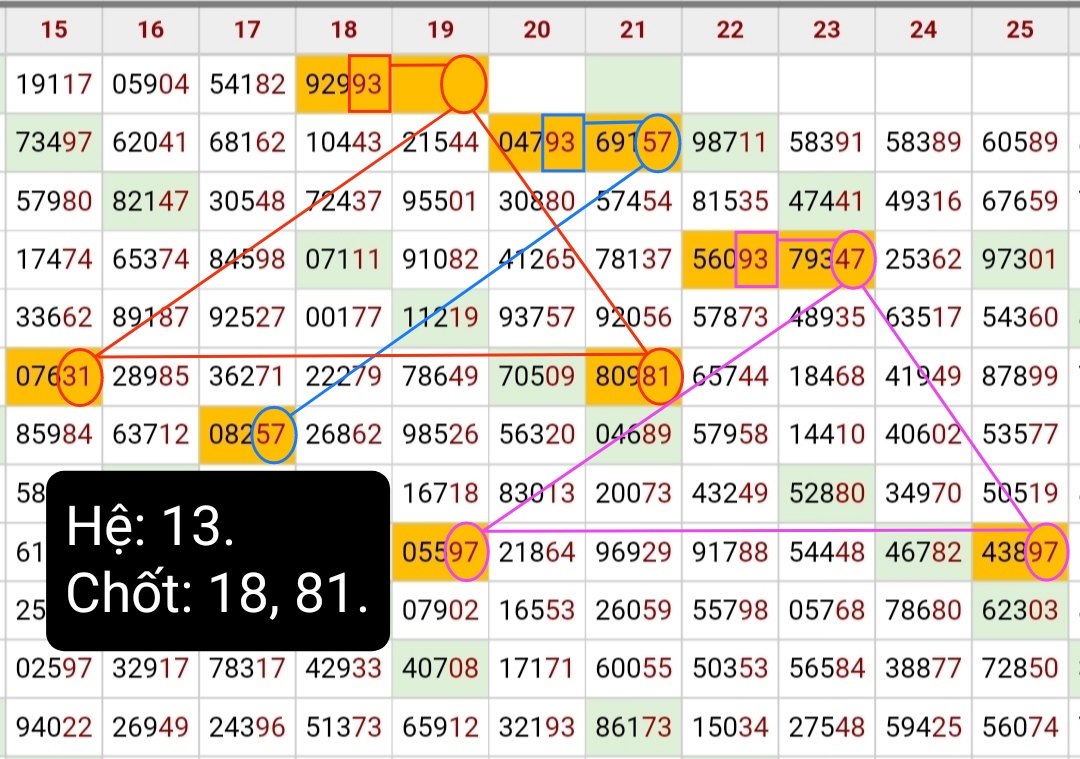Select the green cell 47441
This screenshot has height=759, width=1080.
pyautogui.click(x=827, y=201)
